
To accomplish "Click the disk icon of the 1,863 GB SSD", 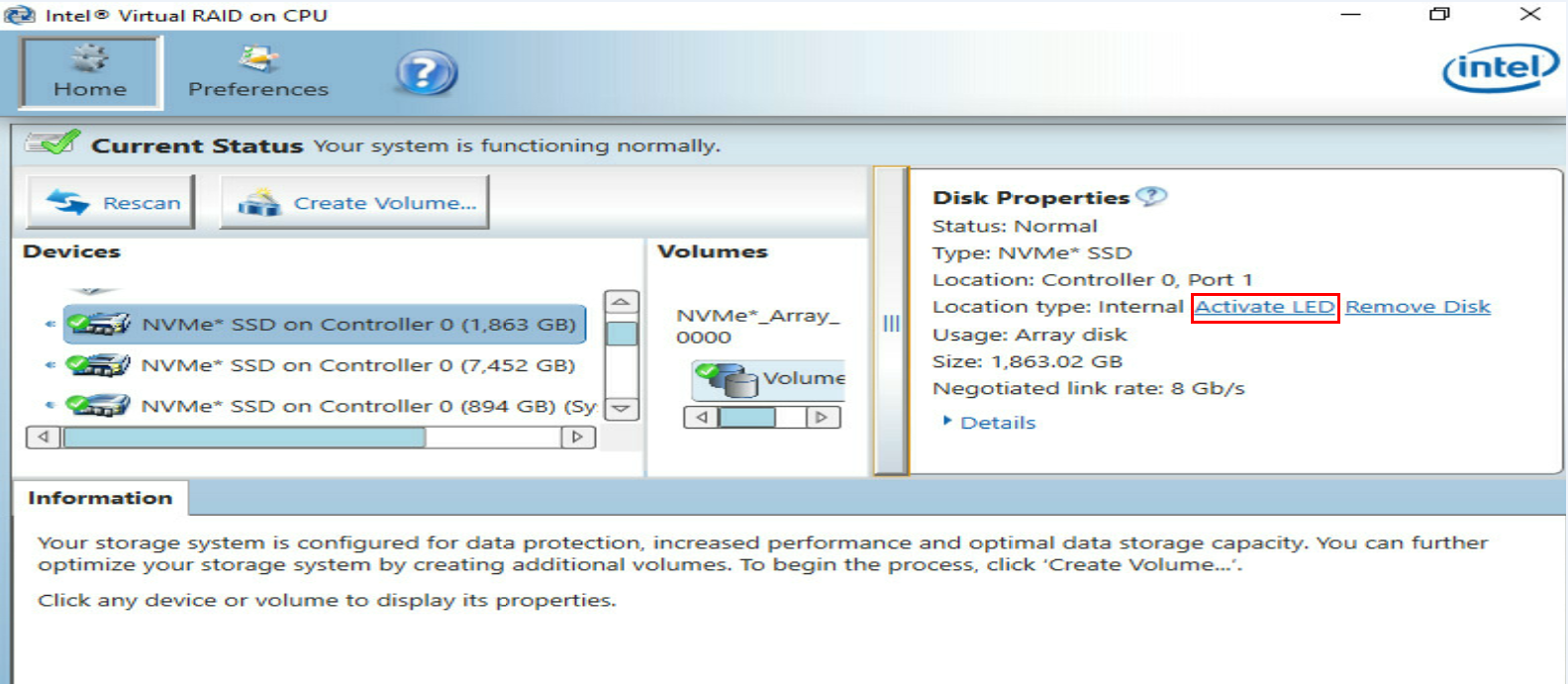I will coord(98,323).
